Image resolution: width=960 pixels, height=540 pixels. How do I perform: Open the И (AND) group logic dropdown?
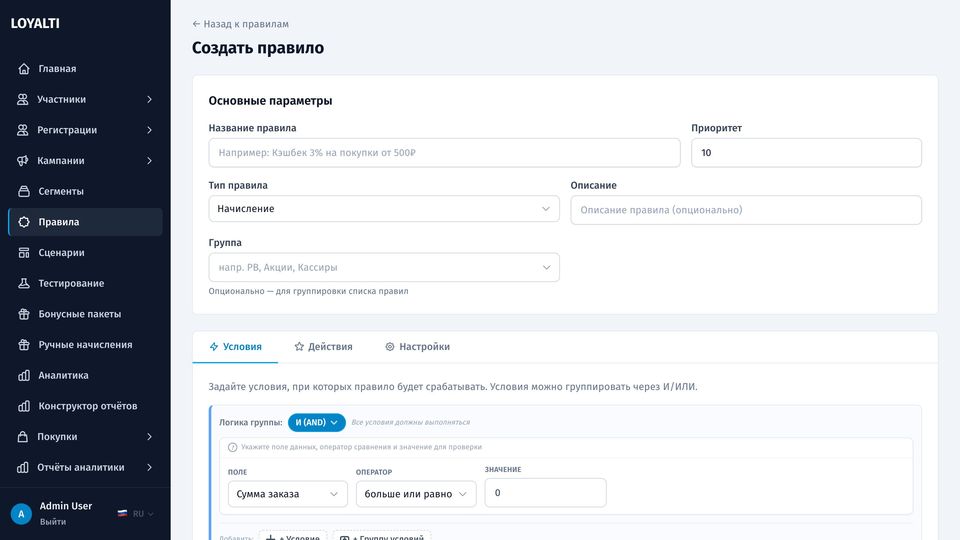tap(317, 422)
